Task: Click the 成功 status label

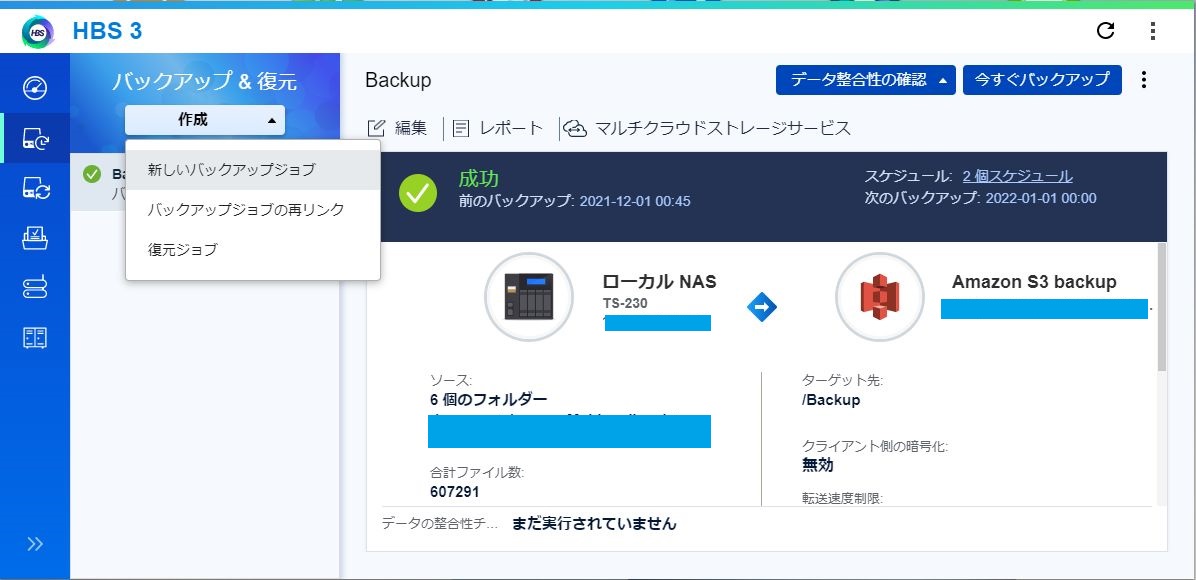Action: pos(478,179)
